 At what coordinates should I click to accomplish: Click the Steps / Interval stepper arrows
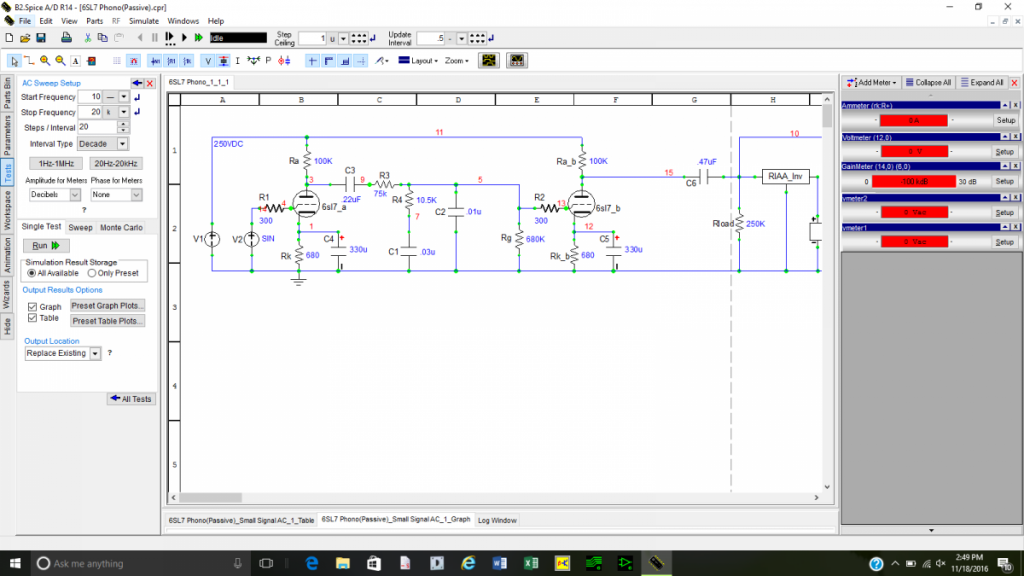123,127
